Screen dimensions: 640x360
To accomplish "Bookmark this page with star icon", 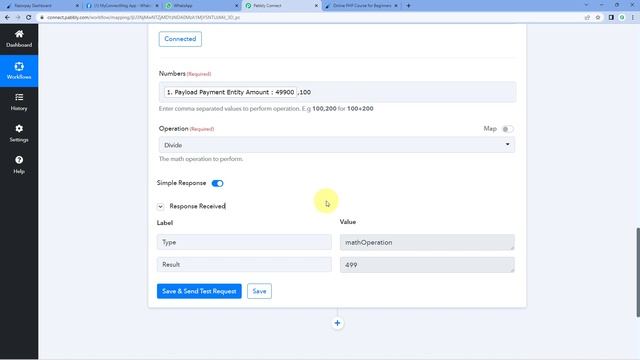I will point(598,18).
